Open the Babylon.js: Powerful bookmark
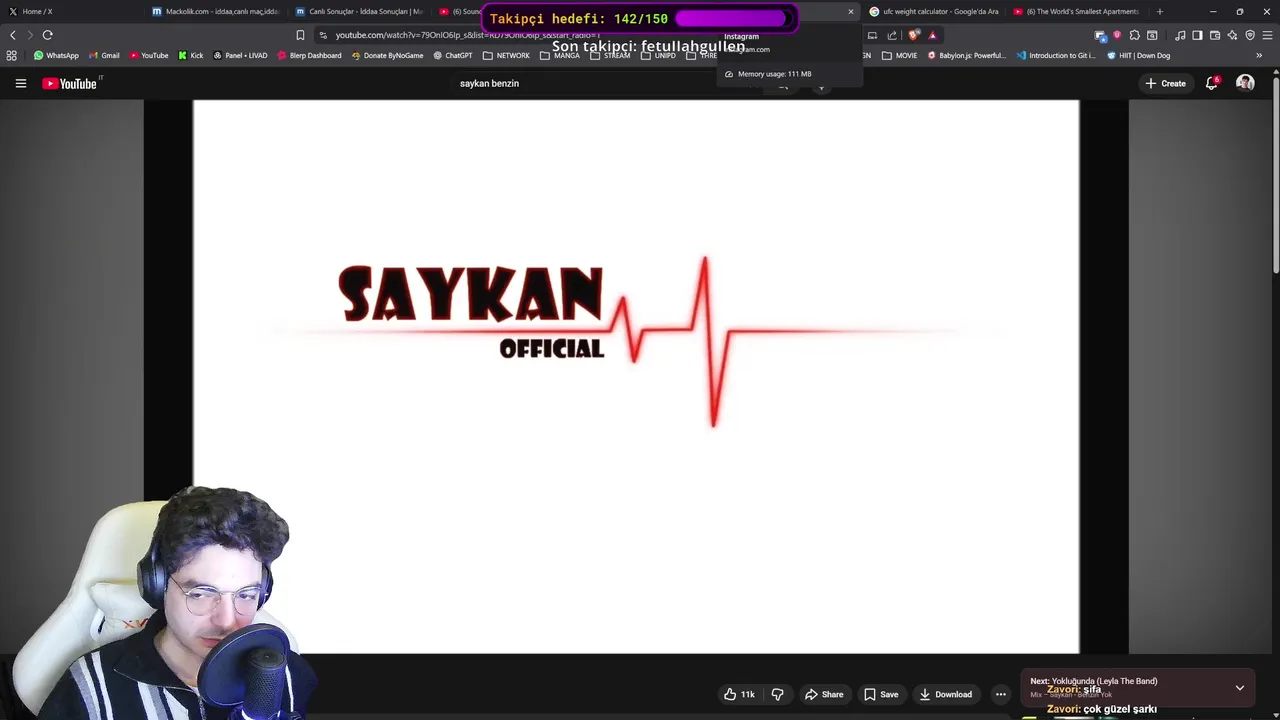The image size is (1280, 720). 966,55
